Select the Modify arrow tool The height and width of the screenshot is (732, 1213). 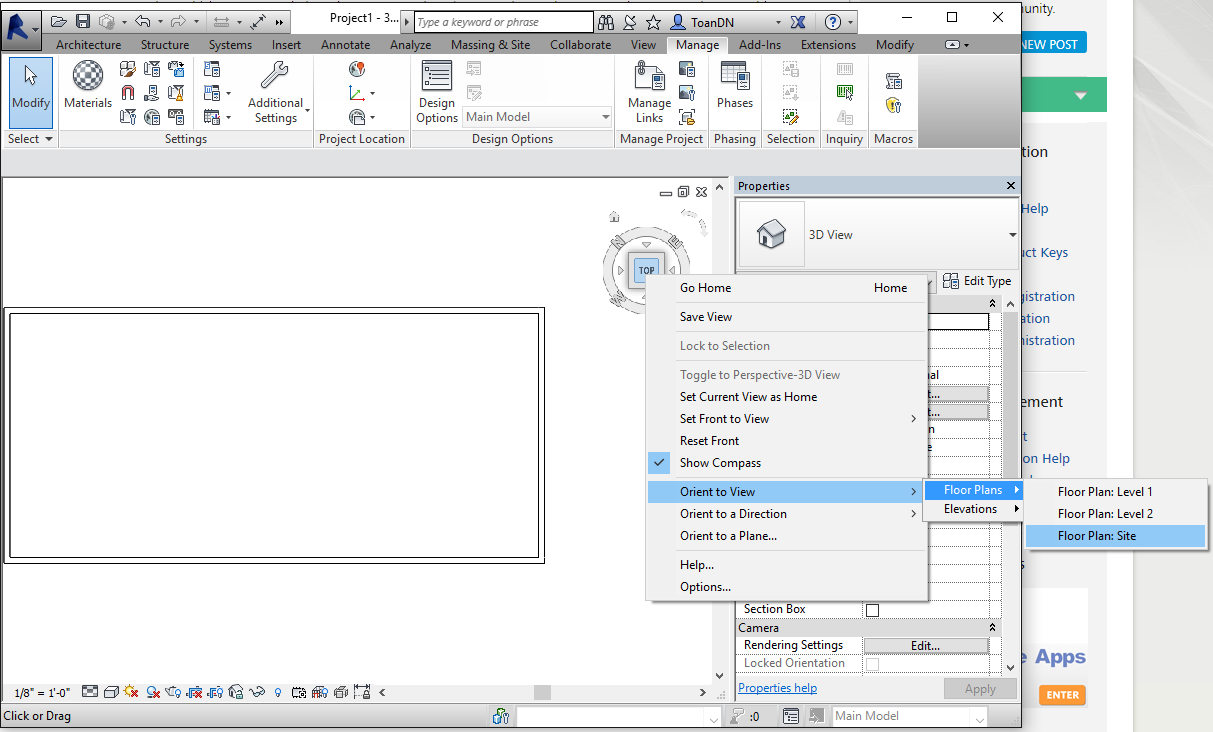(x=31, y=91)
